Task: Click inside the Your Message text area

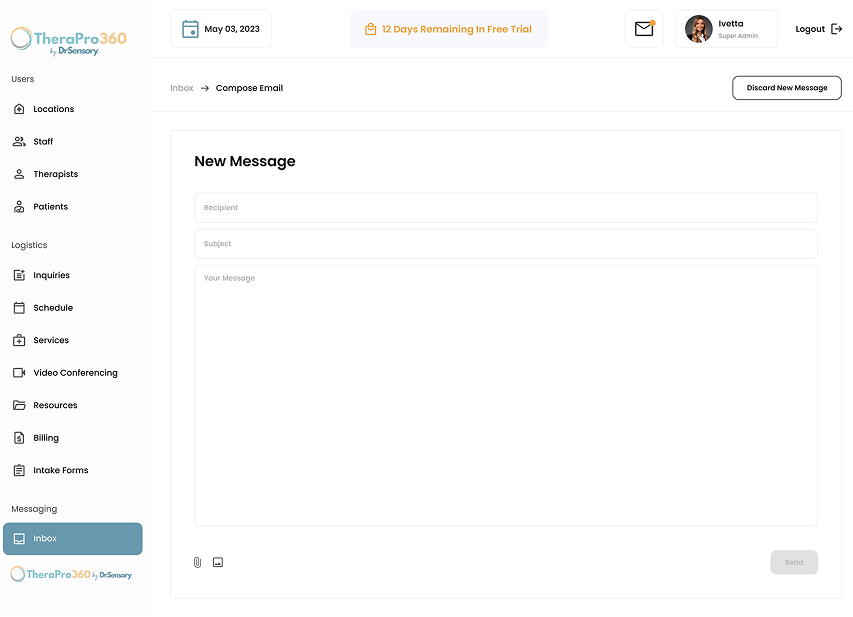Action: pyautogui.click(x=506, y=396)
